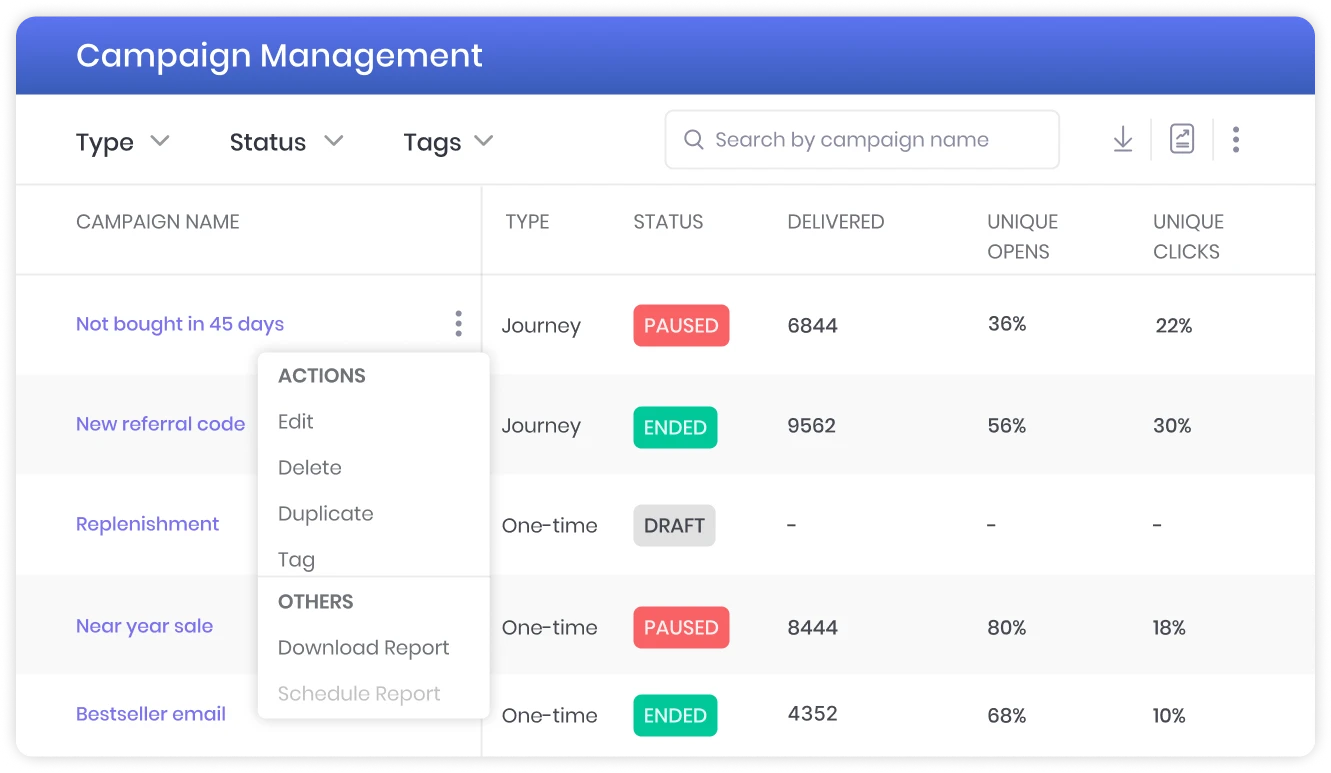This screenshot has width=1331, height=773.
Task: Click the DELIVERED column header
Action: pyautogui.click(x=836, y=222)
